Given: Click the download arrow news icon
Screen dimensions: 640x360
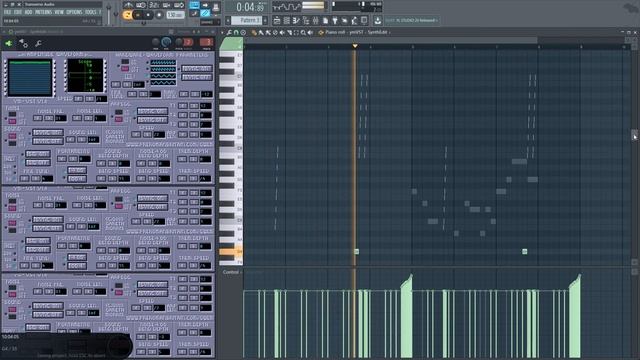Looking at the screenshot, I should (x=378, y=20).
